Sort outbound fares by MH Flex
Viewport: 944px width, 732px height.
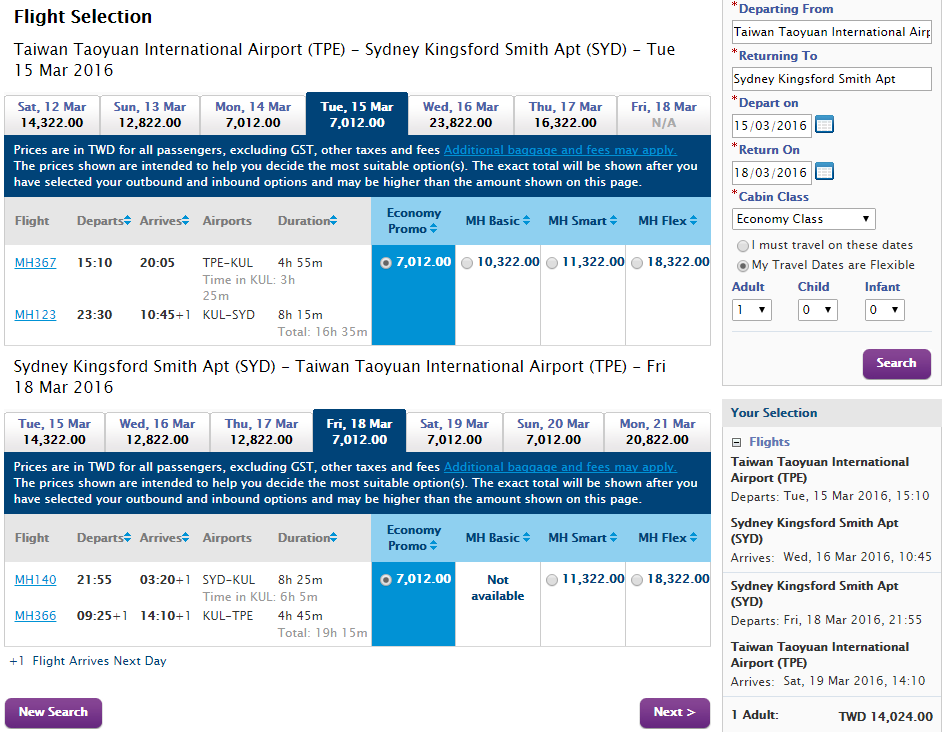[667, 221]
